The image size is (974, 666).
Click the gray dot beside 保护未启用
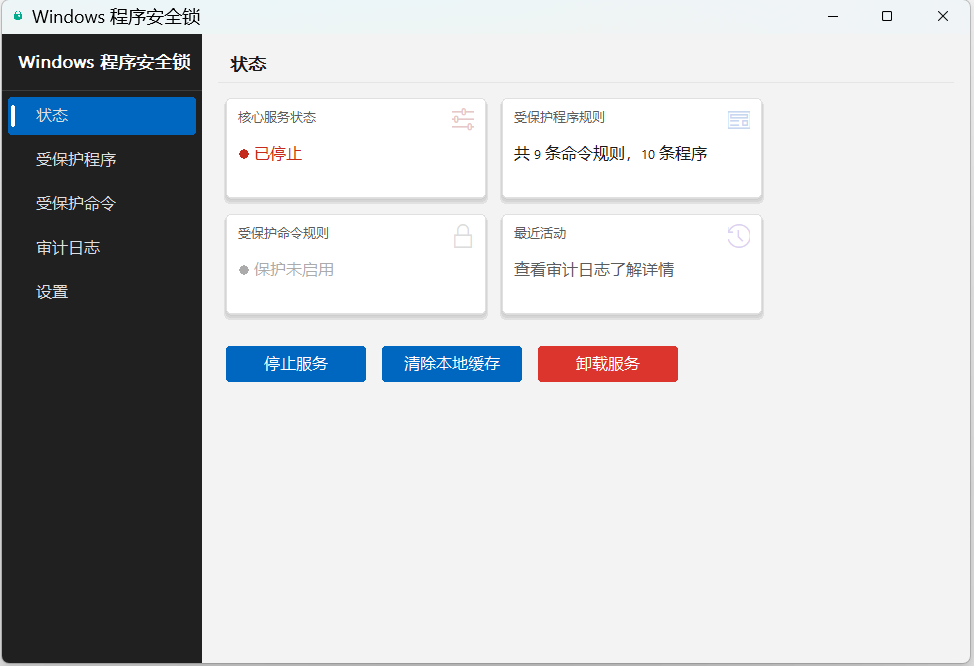[x=244, y=270]
